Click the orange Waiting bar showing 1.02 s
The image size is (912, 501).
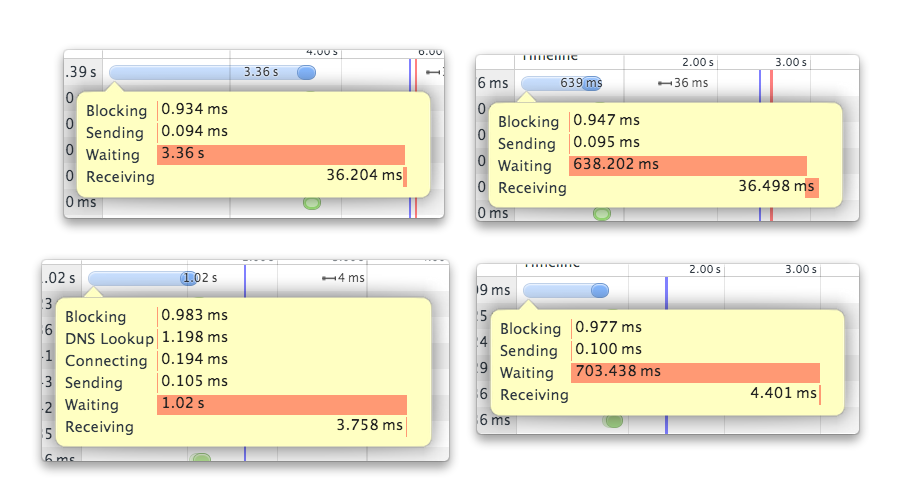click(282, 405)
